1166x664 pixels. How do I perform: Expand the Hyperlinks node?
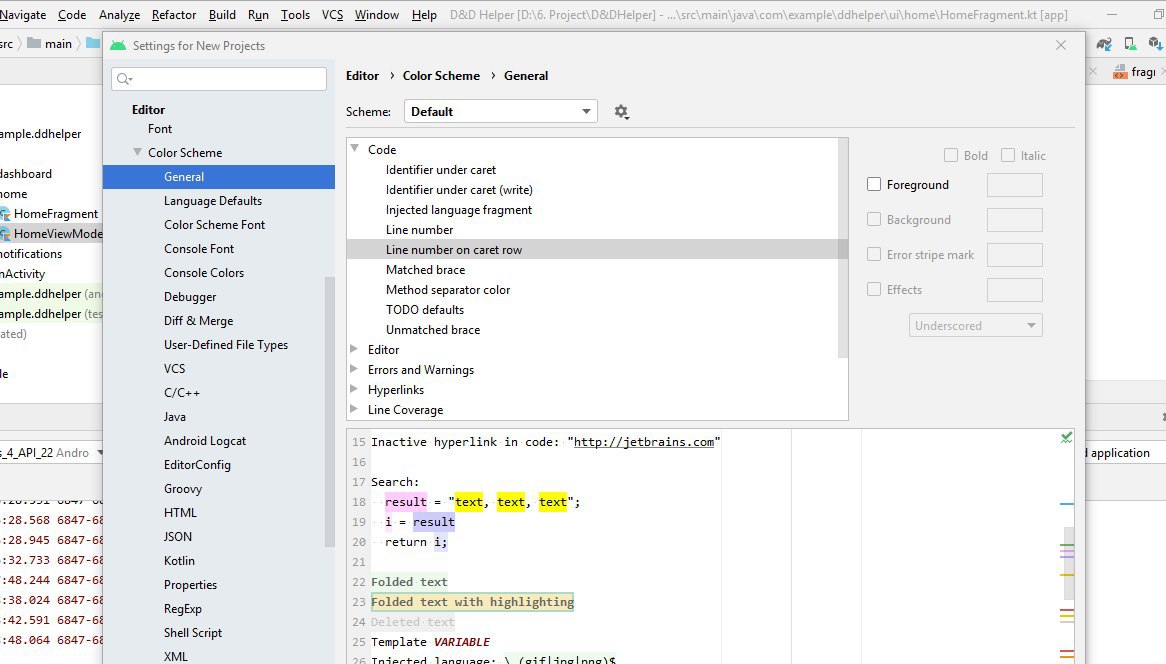(x=354, y=389)
